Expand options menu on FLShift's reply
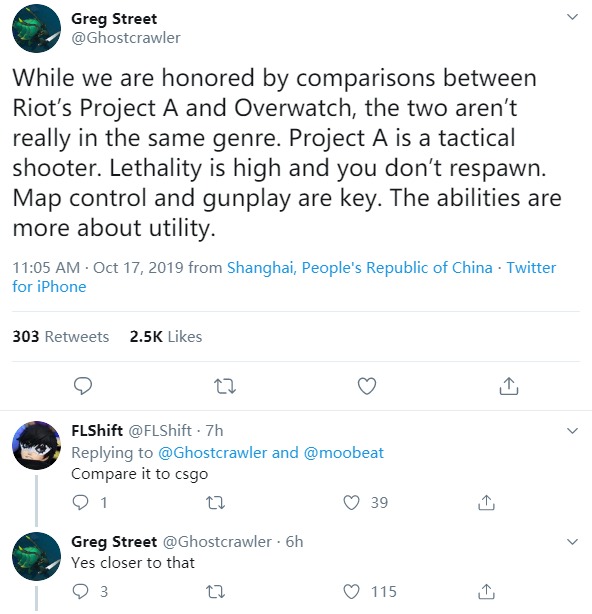The width and height of the screenshot is (592, 614). (572, 431)
